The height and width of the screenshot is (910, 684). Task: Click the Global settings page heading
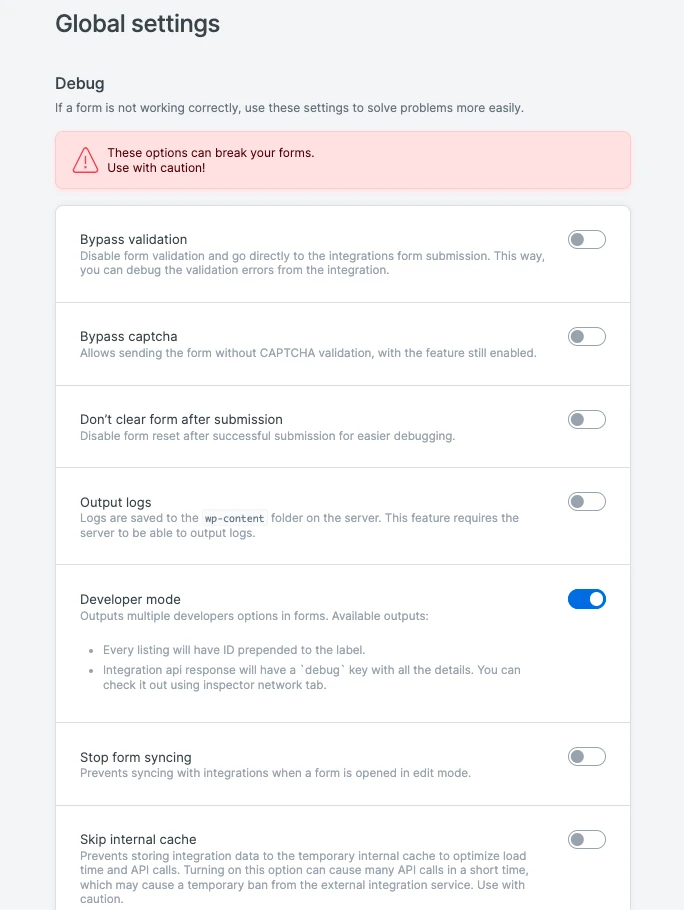[137, 24]
